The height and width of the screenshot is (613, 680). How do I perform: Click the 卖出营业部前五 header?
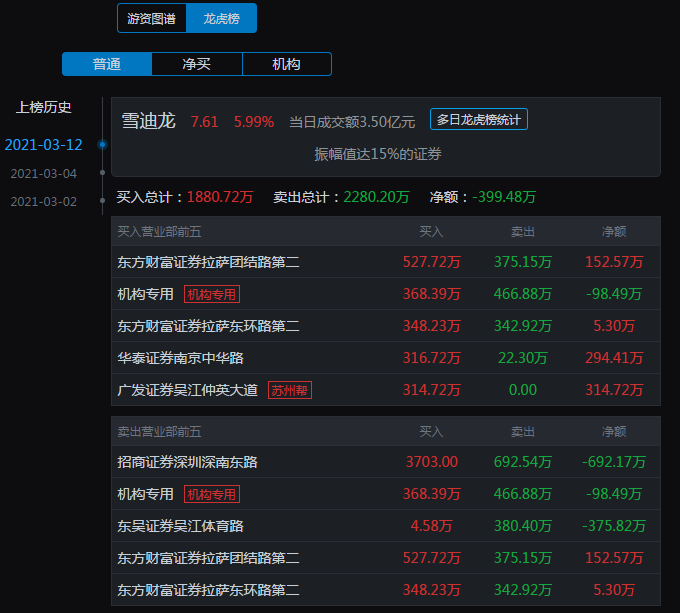click(159, 431)
